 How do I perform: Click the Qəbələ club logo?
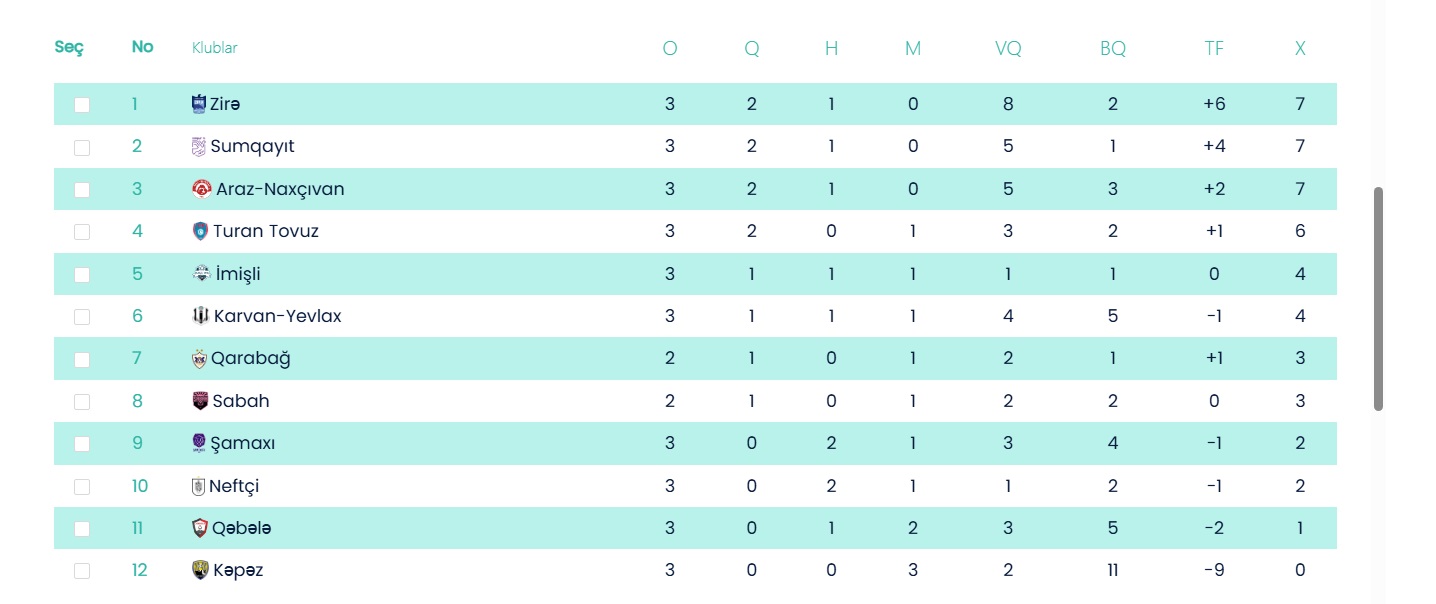200,528
